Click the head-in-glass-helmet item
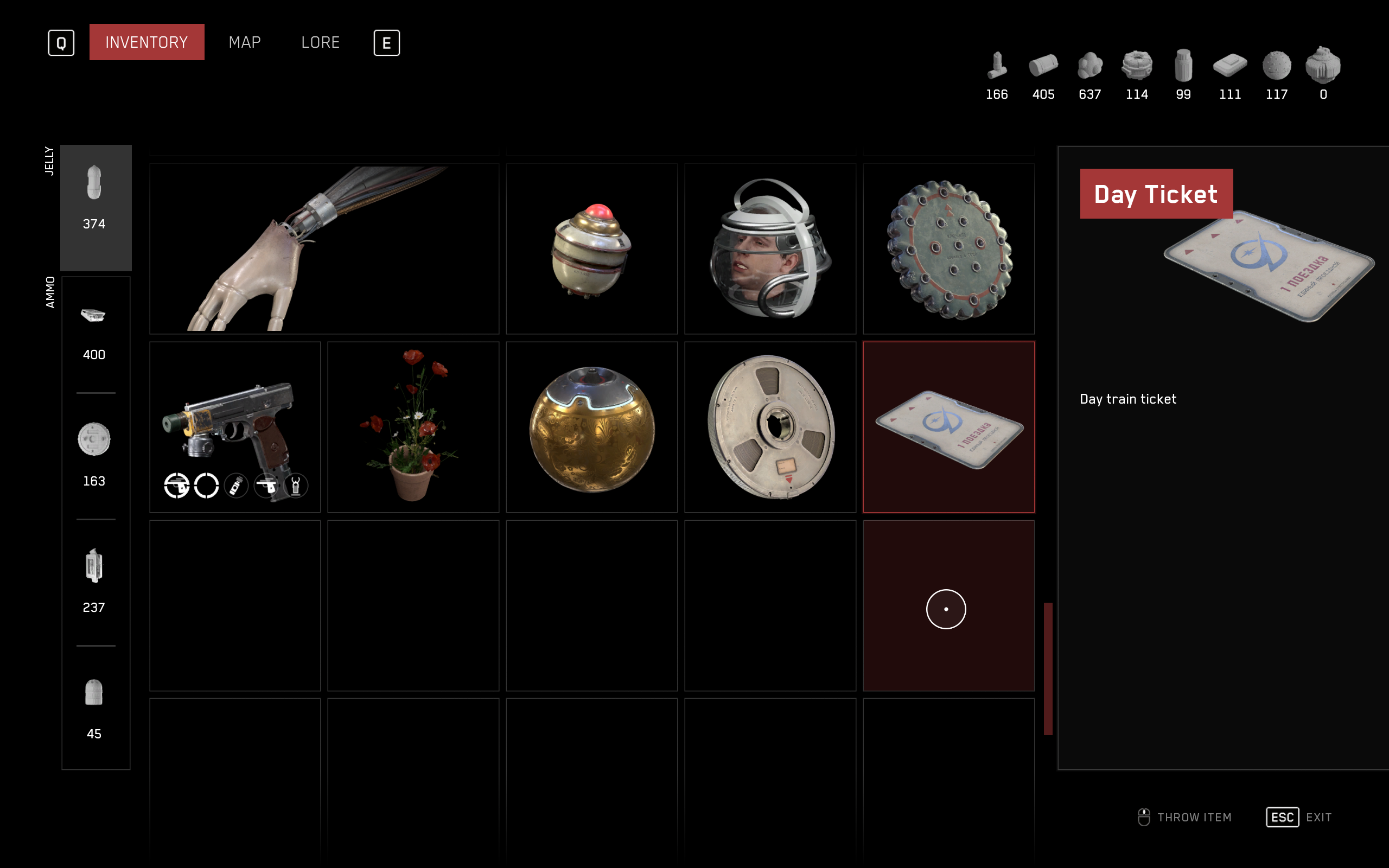Image resolution: width=1389 pixels, height=868 pixels. (x=770, y=248)
